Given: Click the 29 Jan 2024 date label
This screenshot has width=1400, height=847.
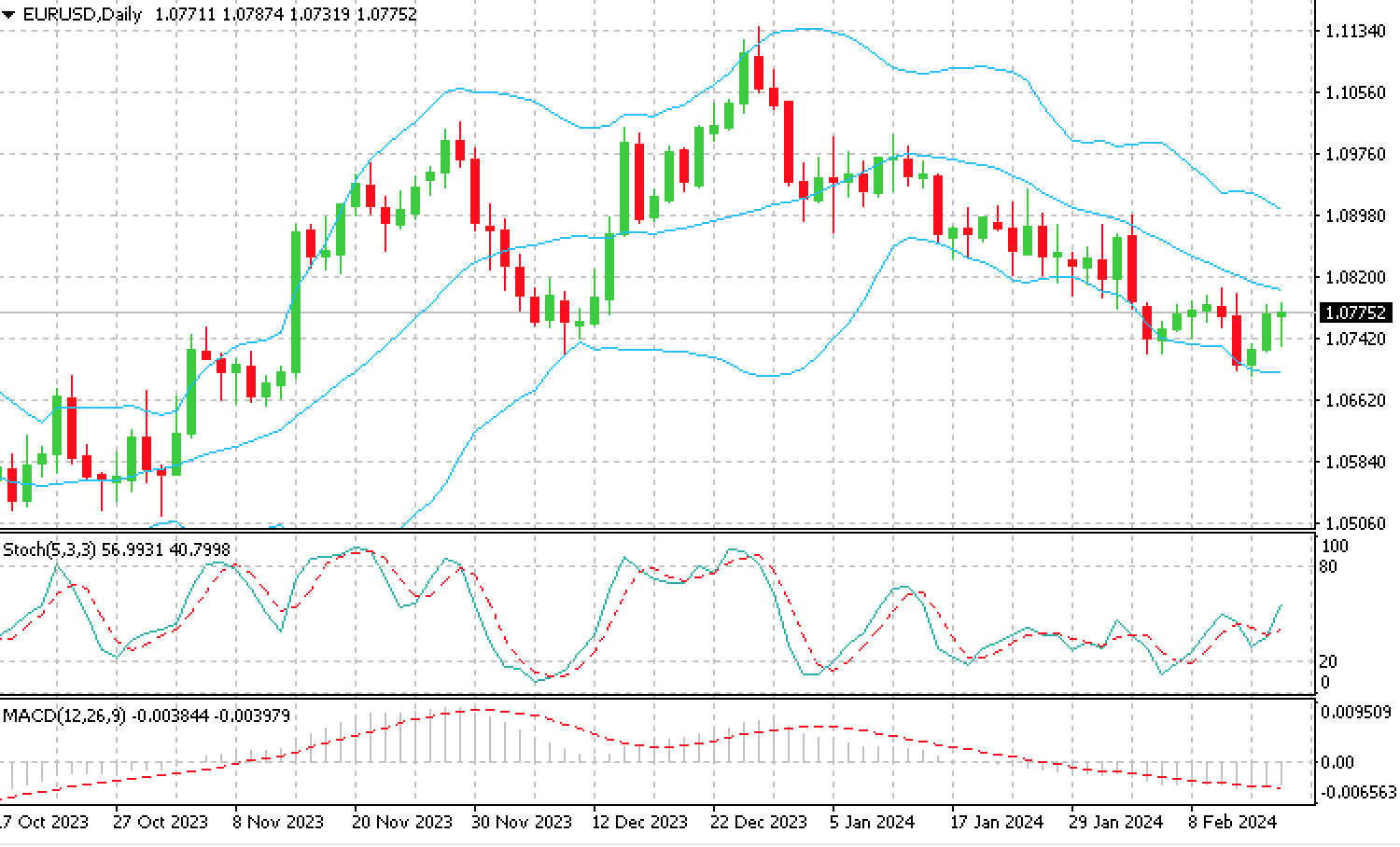Looking at the screenshot, I should click(x=1116, y=822).
